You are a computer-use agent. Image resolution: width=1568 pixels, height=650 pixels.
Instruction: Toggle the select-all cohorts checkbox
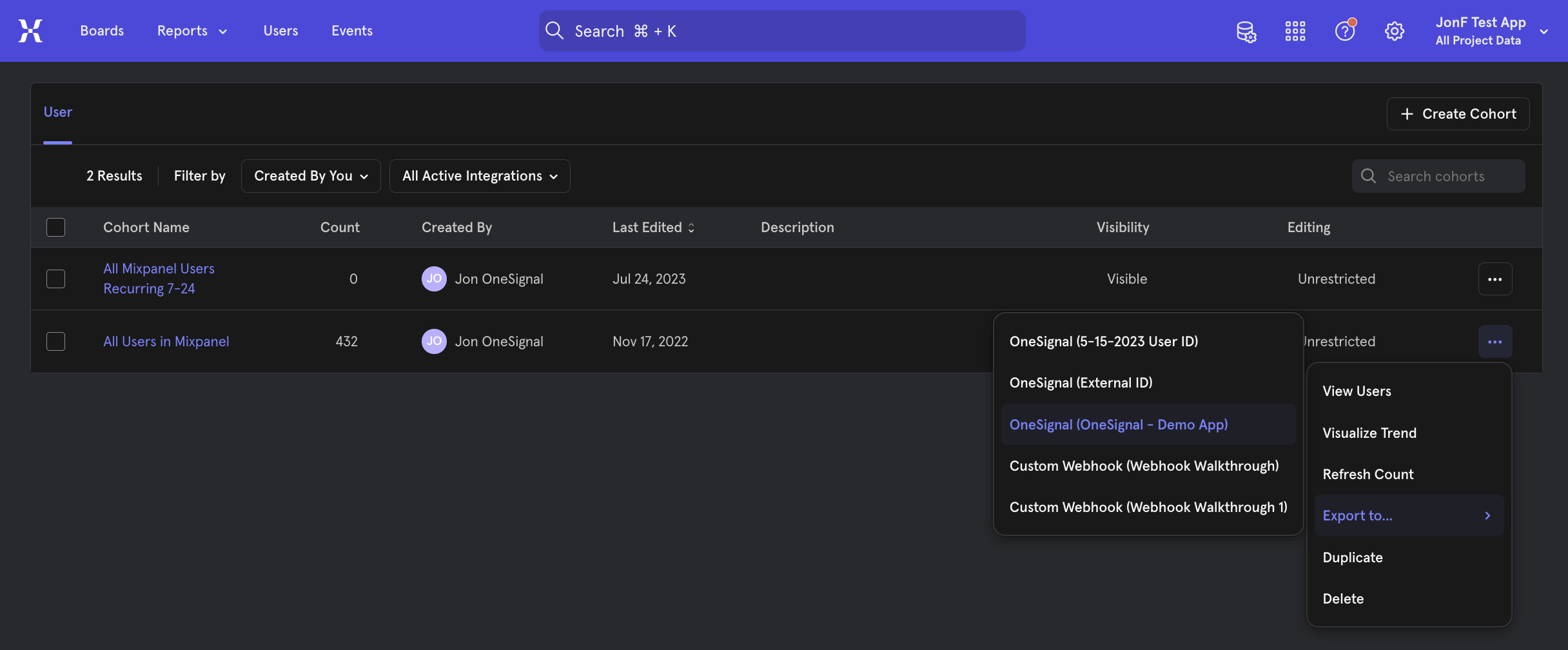point(56,227)
